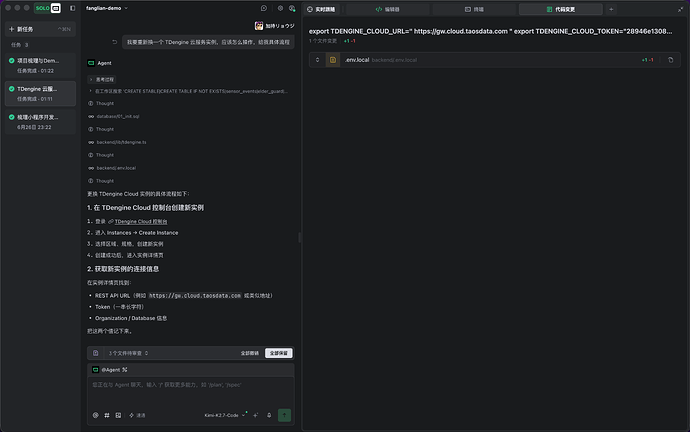
Task: Click the notification bell icon in chat box
Action: 269,415
